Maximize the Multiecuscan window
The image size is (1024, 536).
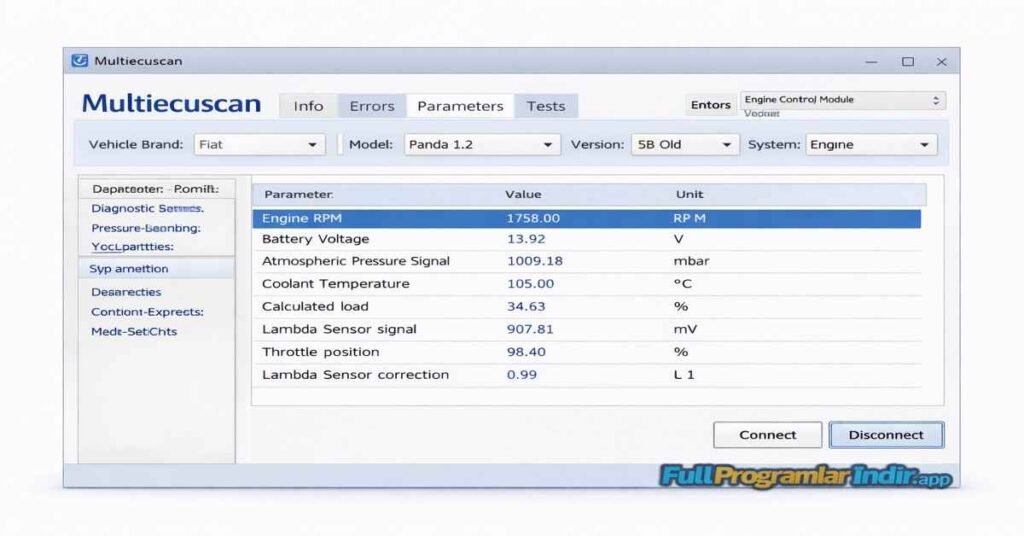[907, 62]
